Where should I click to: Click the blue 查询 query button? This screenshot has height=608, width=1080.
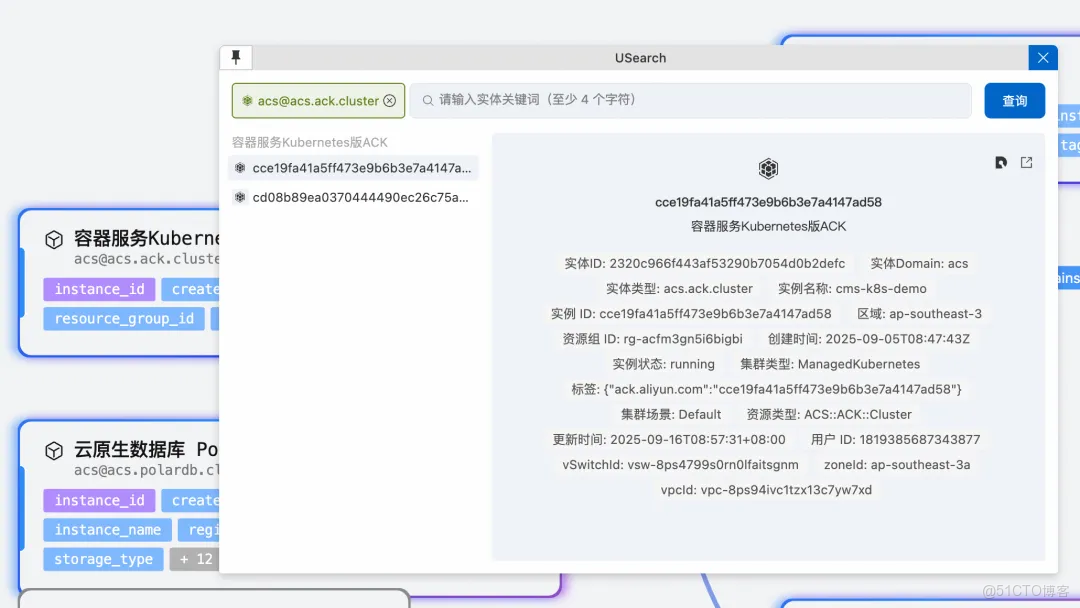pyautogui.click(x=1014, y=100)
